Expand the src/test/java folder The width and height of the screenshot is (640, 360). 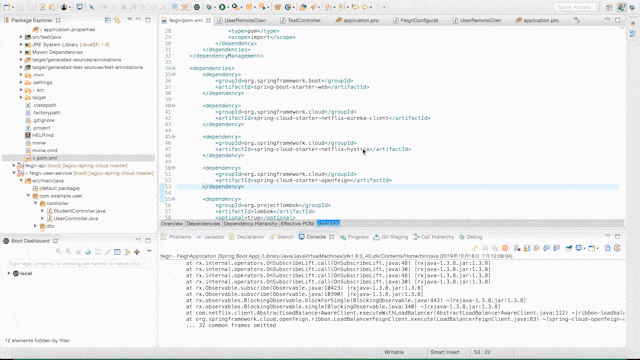point(21,37)
